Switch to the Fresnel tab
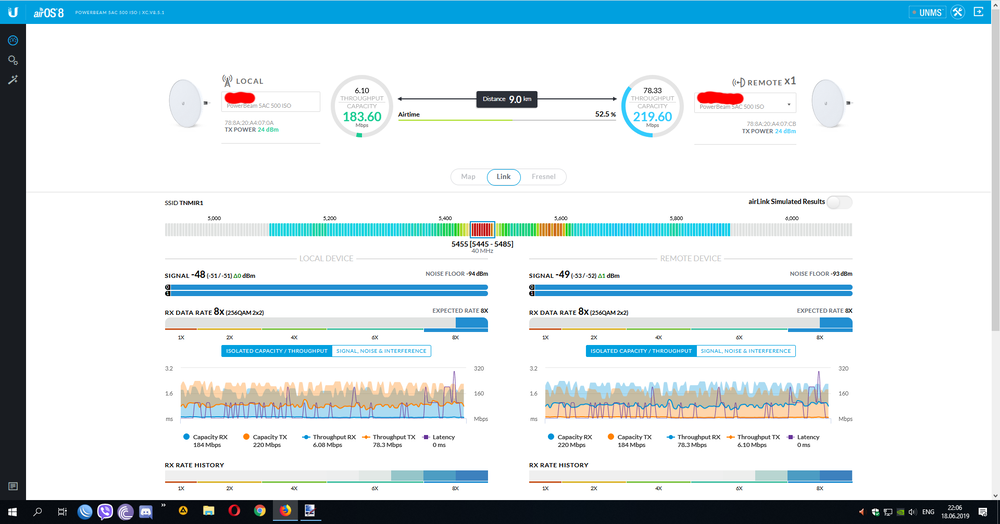Screen dimensions: 1000x524 [x=544, y=177]
